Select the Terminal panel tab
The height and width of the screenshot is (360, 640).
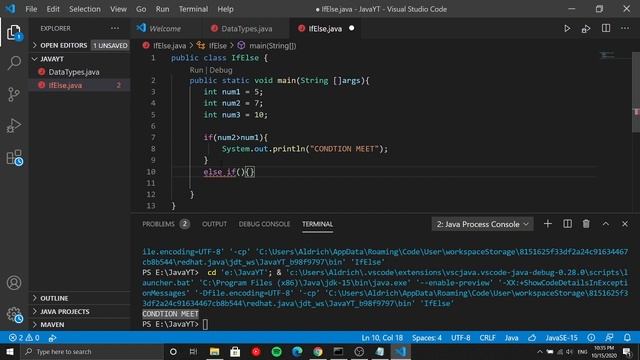[318, 224]
